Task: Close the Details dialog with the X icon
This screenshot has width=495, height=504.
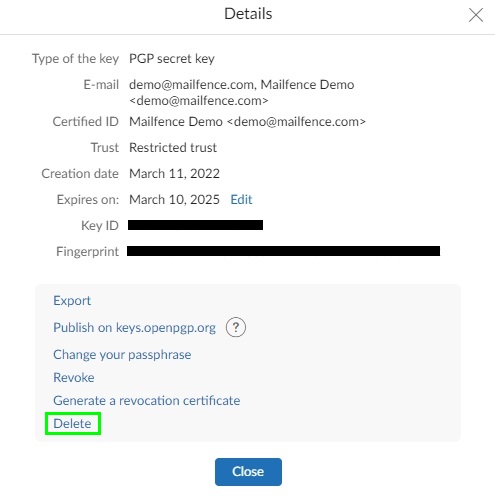Action: click(476, 15)
